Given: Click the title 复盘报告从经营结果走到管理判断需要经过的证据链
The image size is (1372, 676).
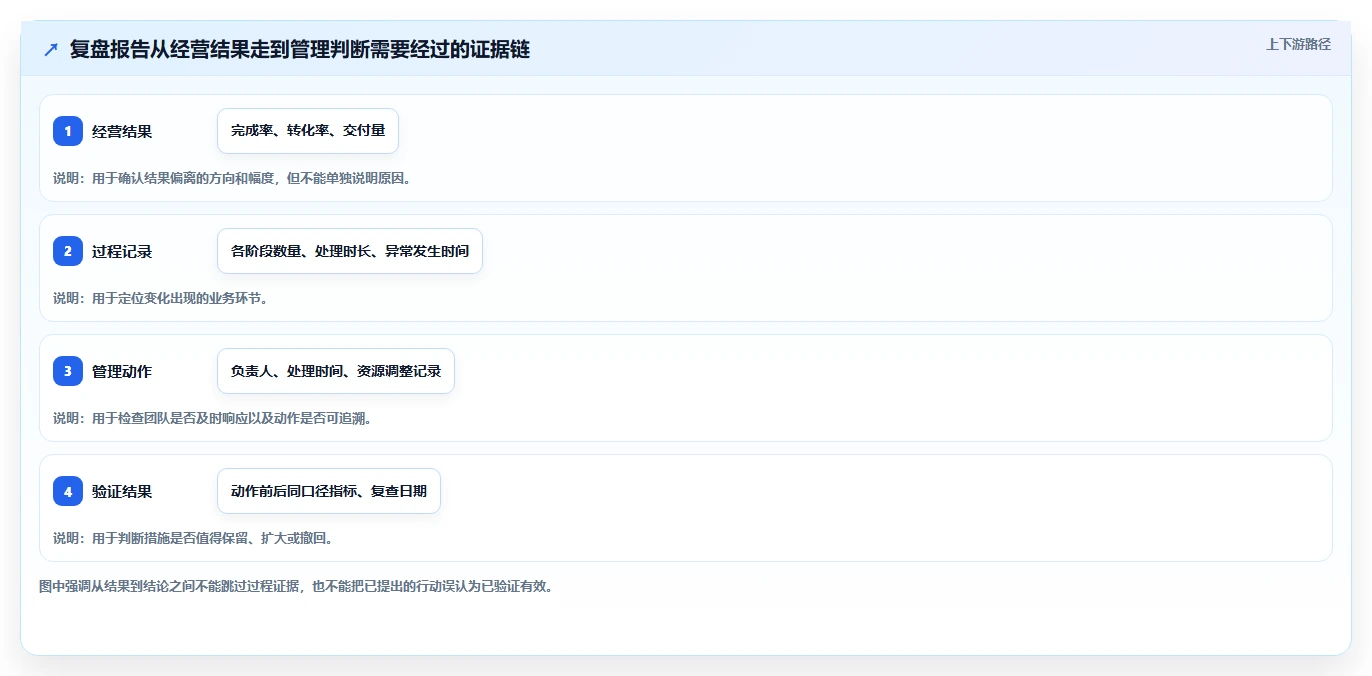Looking at the screenshot, I should click(300, 50).
